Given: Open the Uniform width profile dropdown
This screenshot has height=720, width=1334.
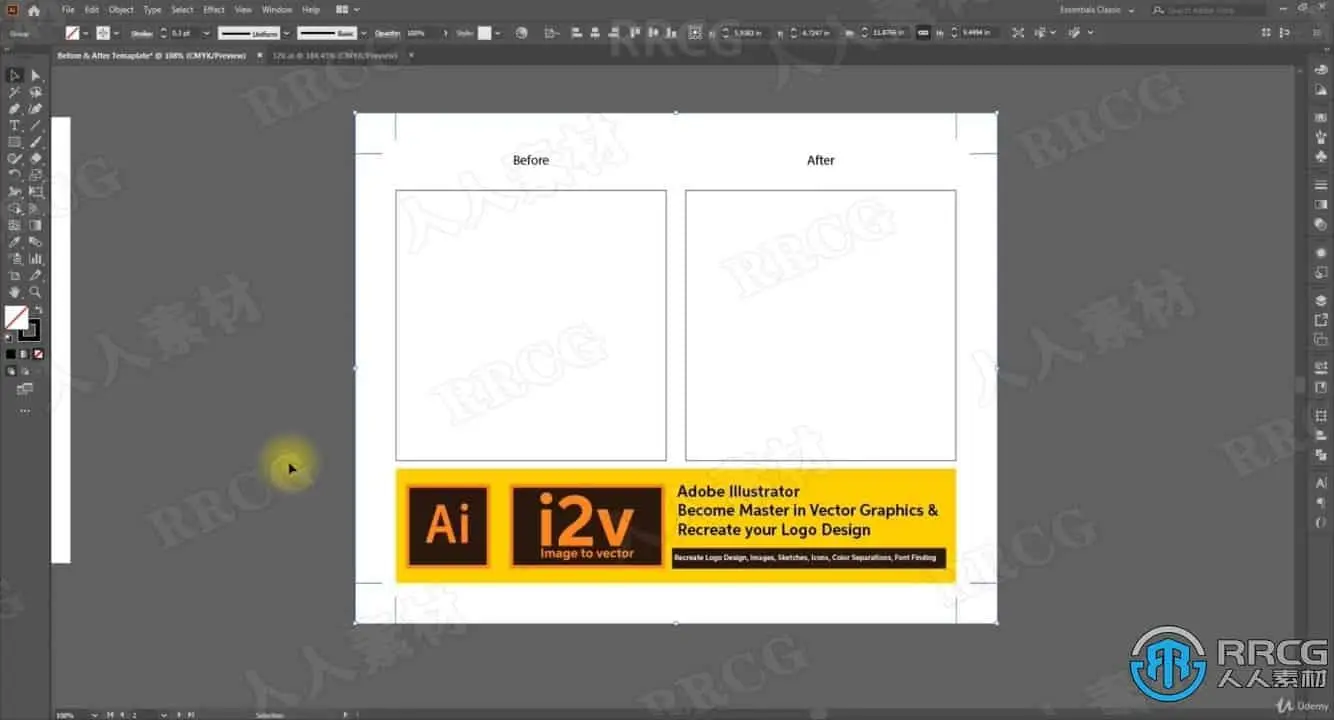Looking at the screenshot, I should pos(286,33).
